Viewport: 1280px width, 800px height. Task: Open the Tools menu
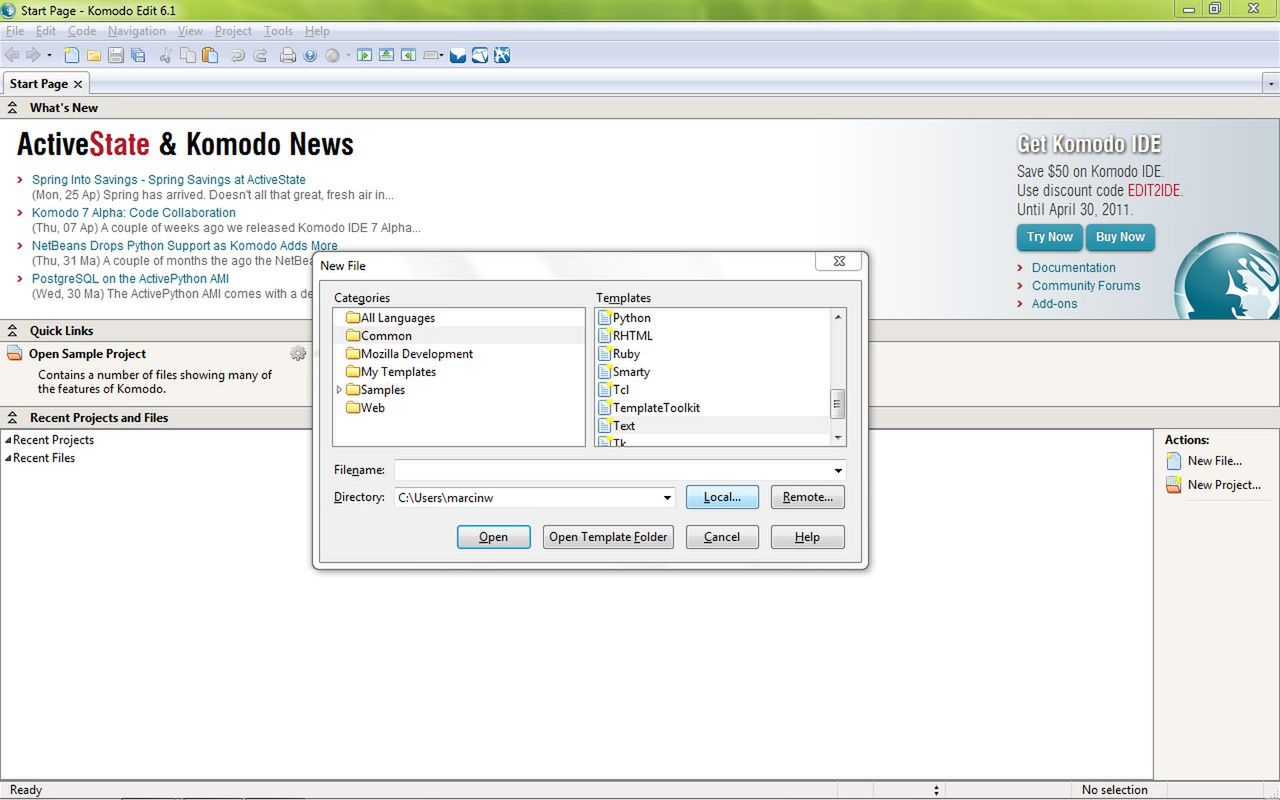click(278, 31)
